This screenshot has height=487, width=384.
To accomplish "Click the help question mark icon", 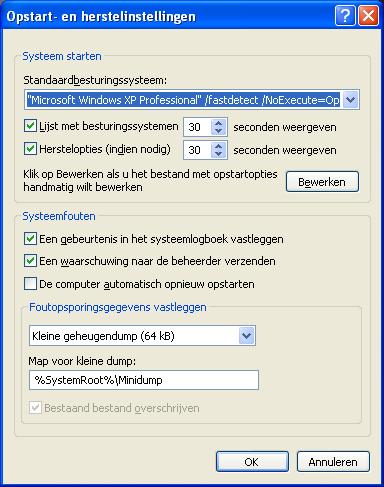I will click(x=345, y=15).
